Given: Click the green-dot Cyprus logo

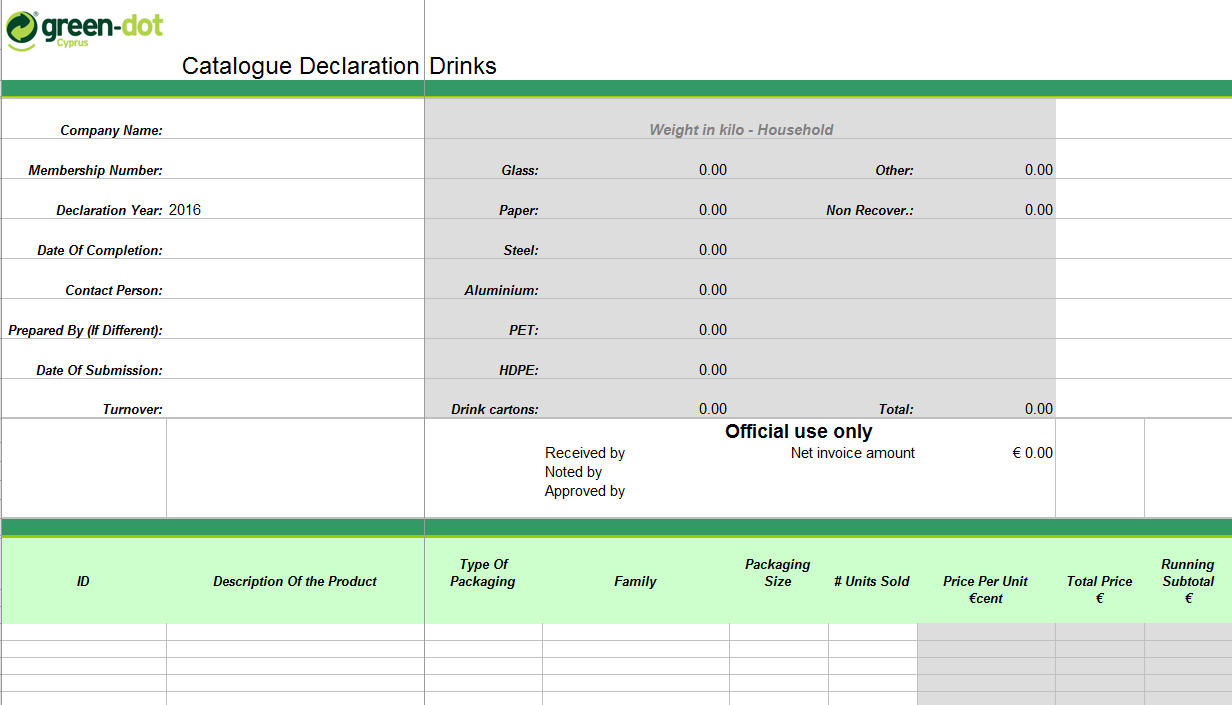Looking at the screenshot, I should point(84,30).
